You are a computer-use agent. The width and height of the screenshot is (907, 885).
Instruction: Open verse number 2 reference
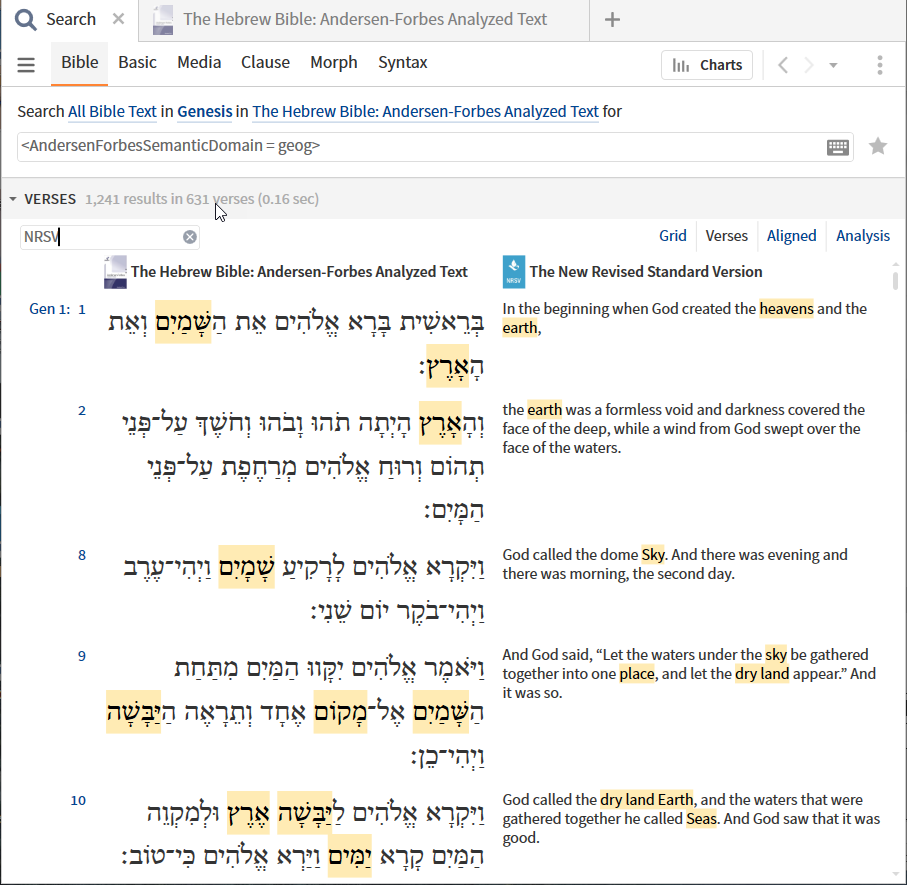click(82, 411)
